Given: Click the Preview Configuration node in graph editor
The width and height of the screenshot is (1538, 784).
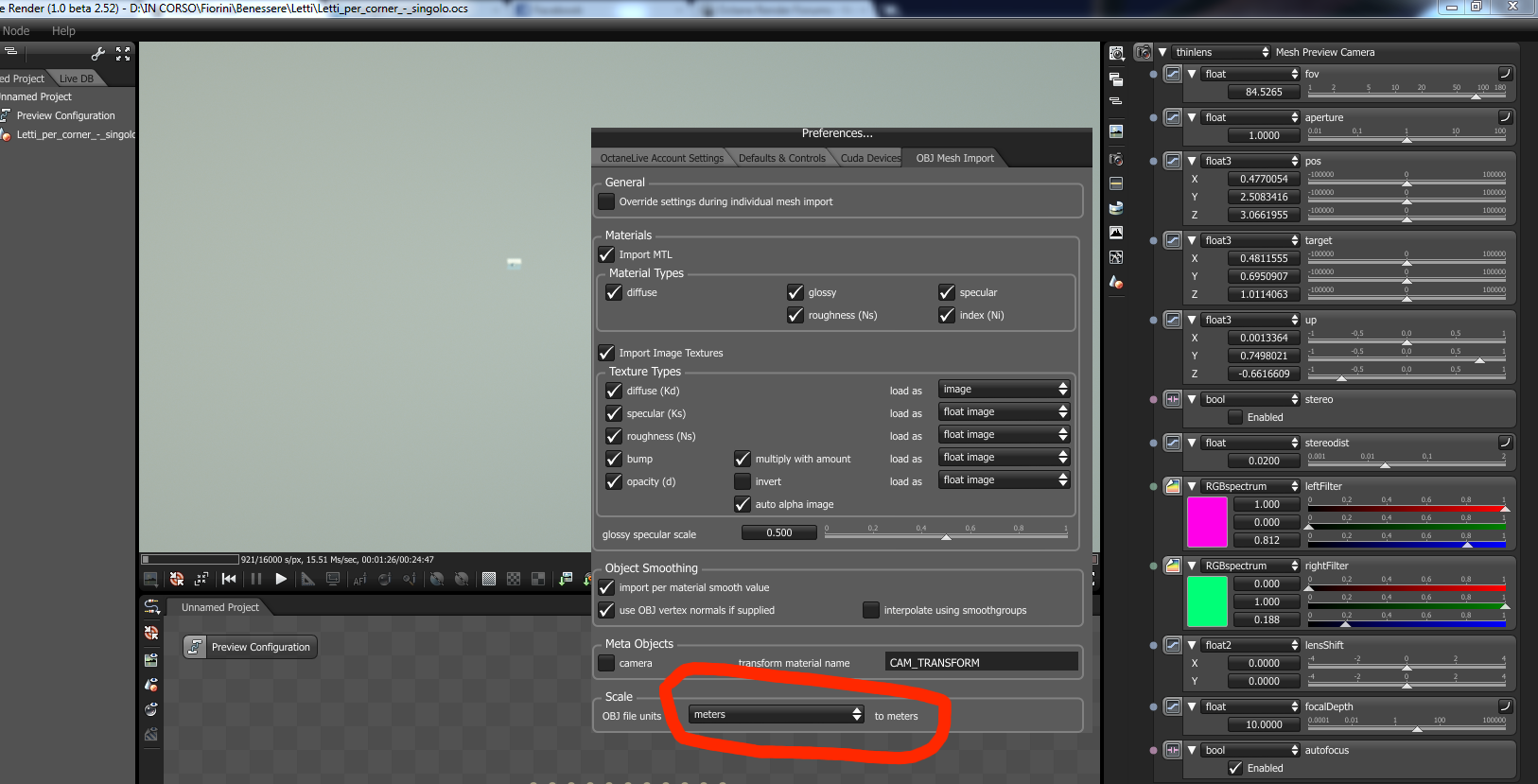Looking at the screenshot, I should coord(250,647).
